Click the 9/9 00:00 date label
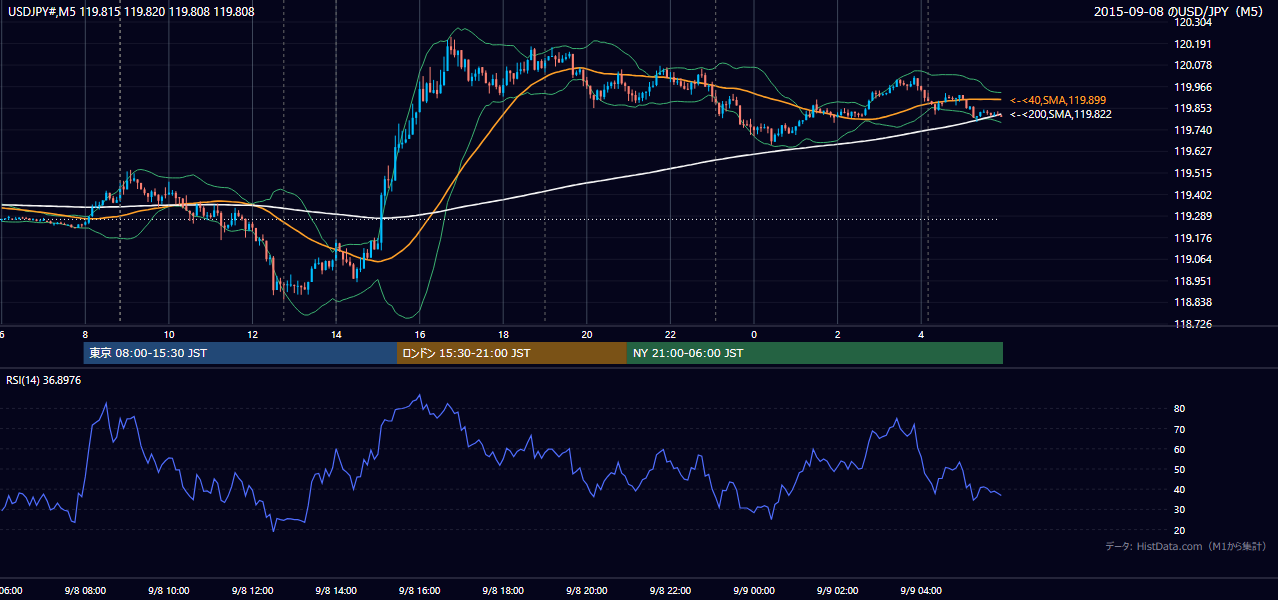The width and height of the screenshot is (1278, 600). point(753,591)
